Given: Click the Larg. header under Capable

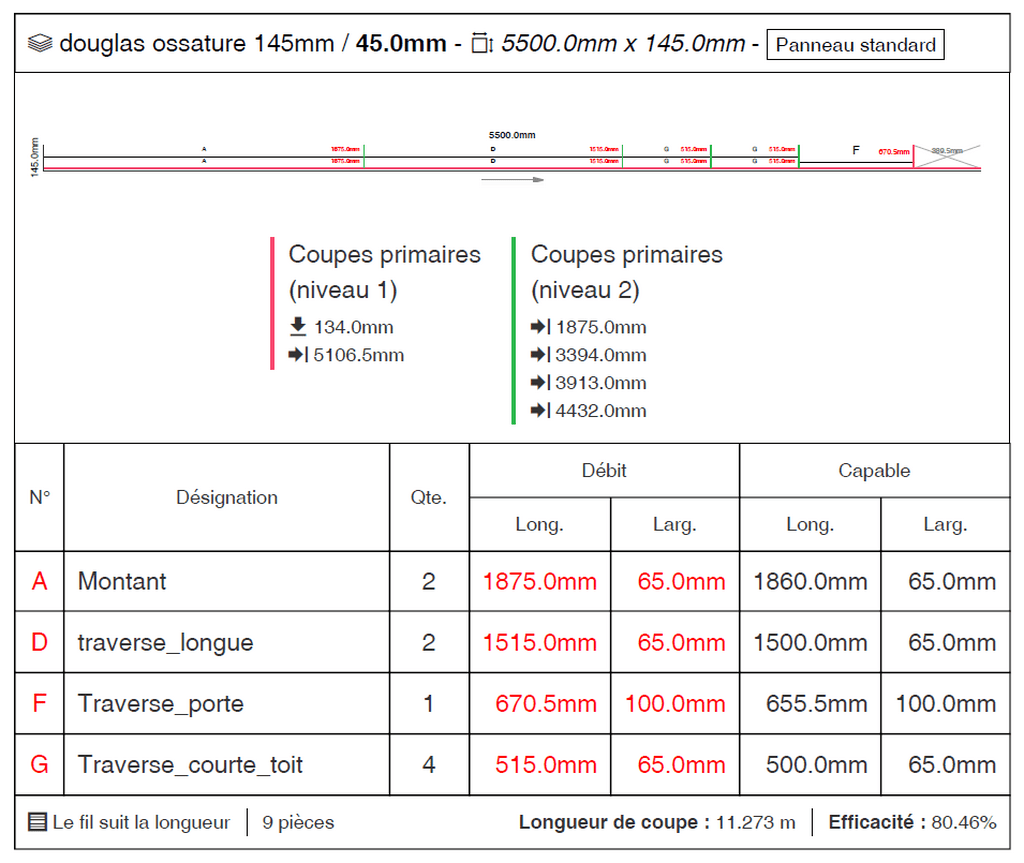Looking at the screenshot, I should [x=945, y=525].
